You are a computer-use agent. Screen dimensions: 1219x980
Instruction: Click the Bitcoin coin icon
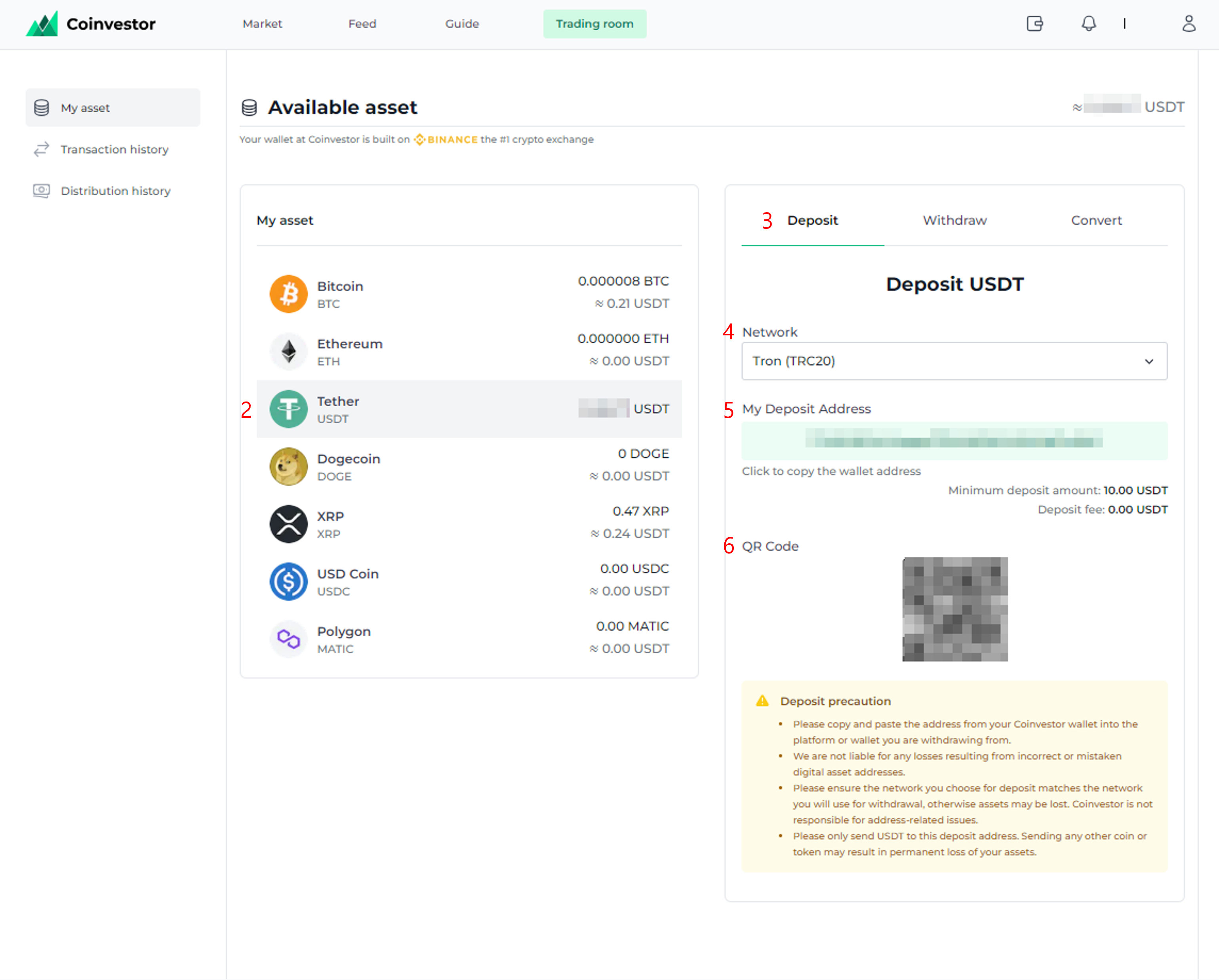pos(288,294)
